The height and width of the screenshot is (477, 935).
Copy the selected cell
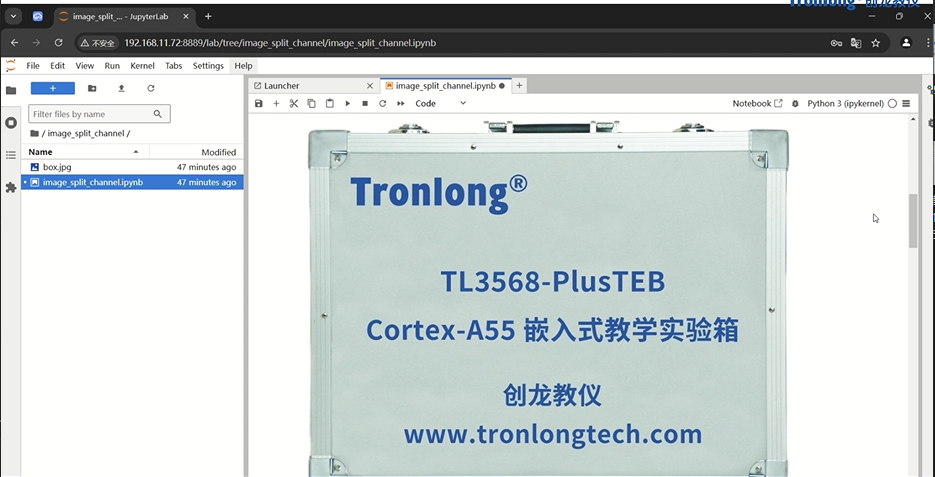point(311,103)
